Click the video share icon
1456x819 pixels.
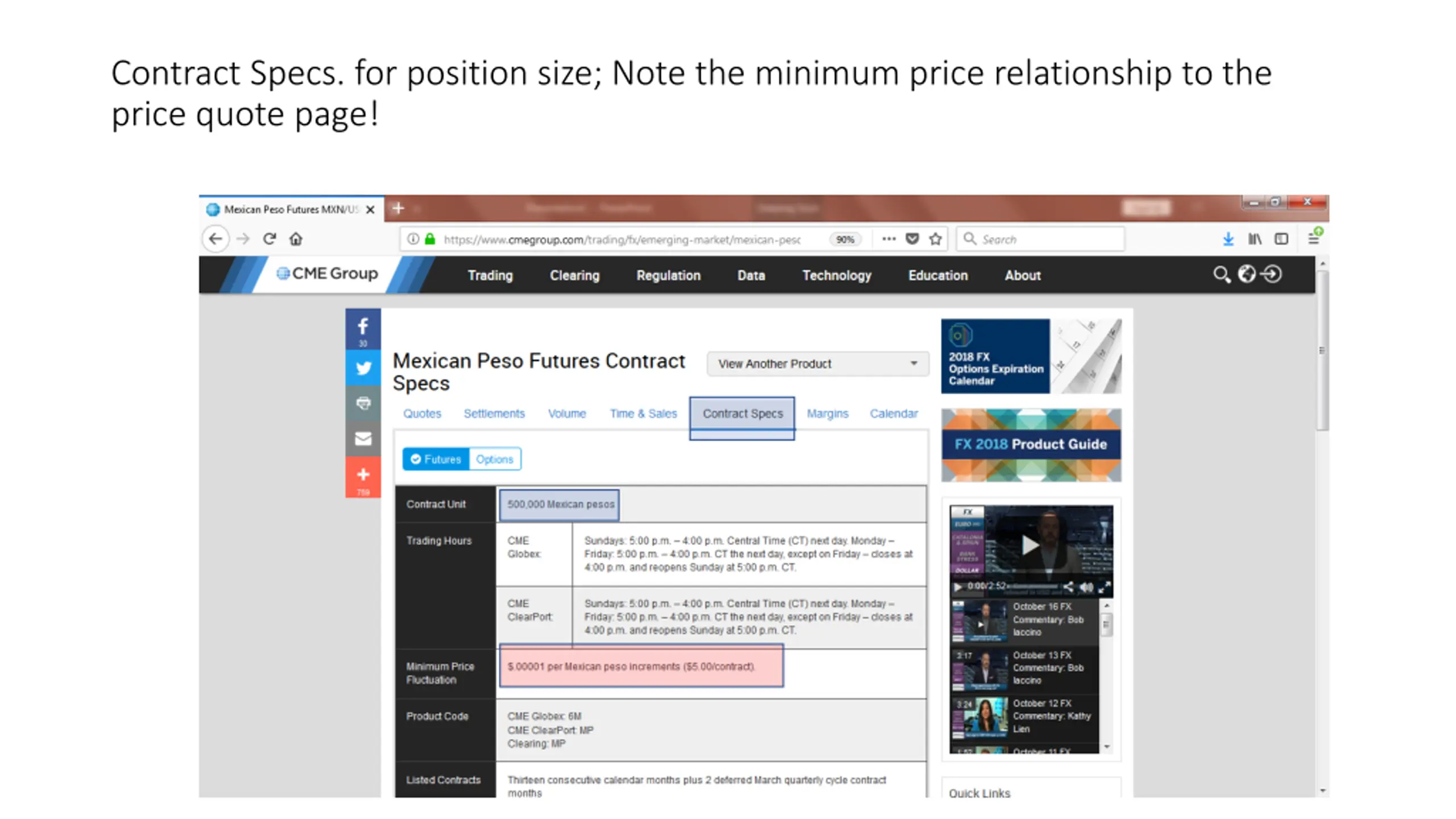point(1069,587)
